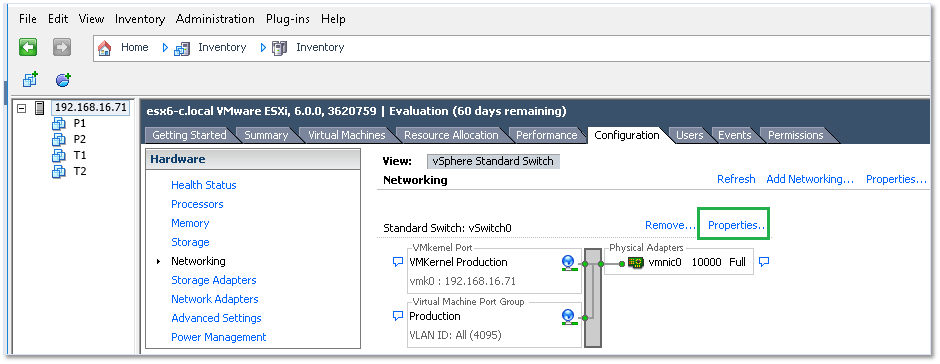Click the P2 virtual machine icon
The height and width of the screenshot is (364, 940).
(59, 140)
